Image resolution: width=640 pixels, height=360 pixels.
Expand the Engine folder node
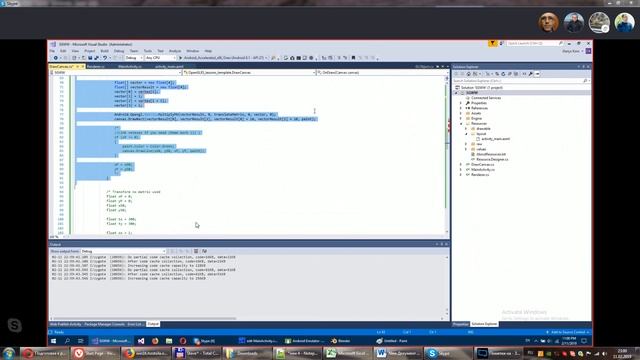(x=461, y=118)
